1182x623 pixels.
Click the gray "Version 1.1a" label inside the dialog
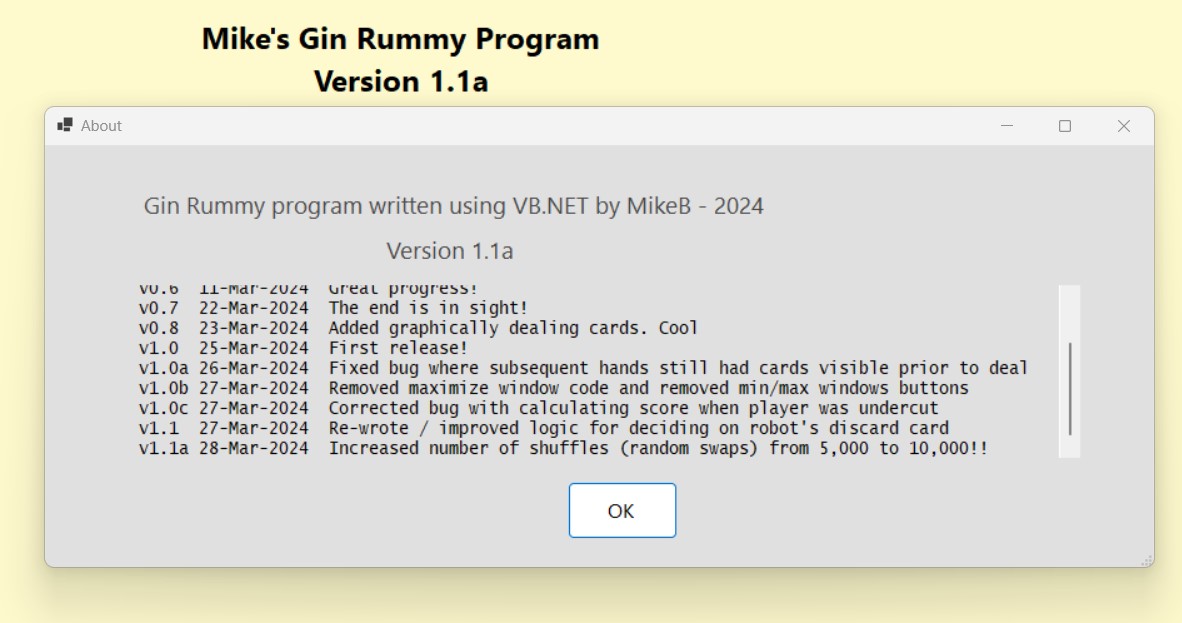(x=450, y=251)
